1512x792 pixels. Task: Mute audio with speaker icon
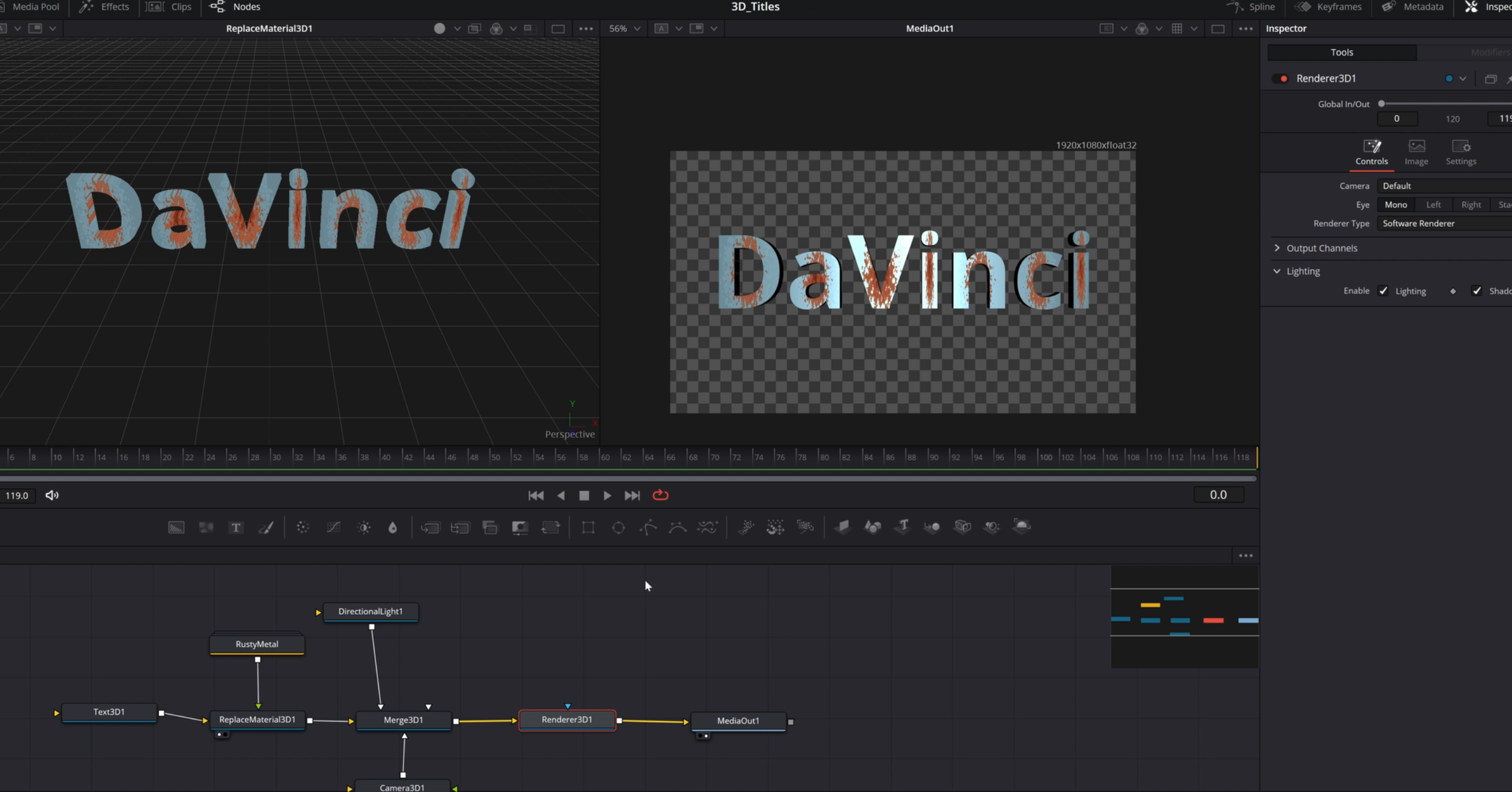[x=52, y=495]
